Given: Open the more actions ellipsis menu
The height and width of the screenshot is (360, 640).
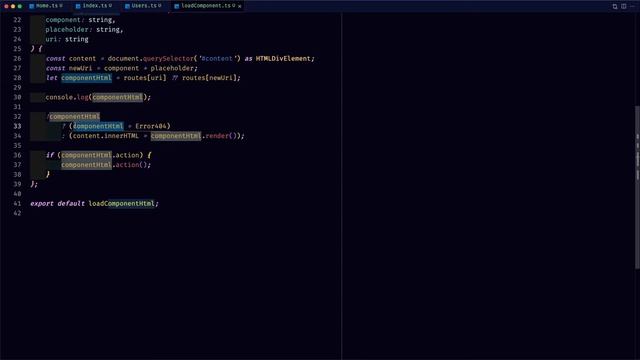Looking at the screenshot, I should (x=632, y=6).
